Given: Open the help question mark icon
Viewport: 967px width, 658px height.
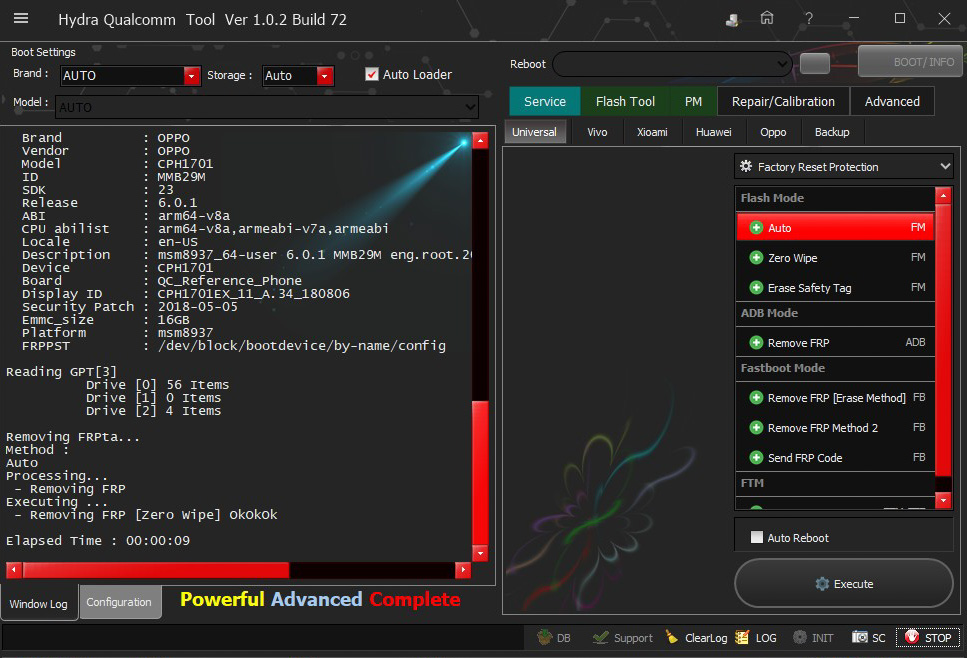Looking at the screenshot, I should 807,19.
